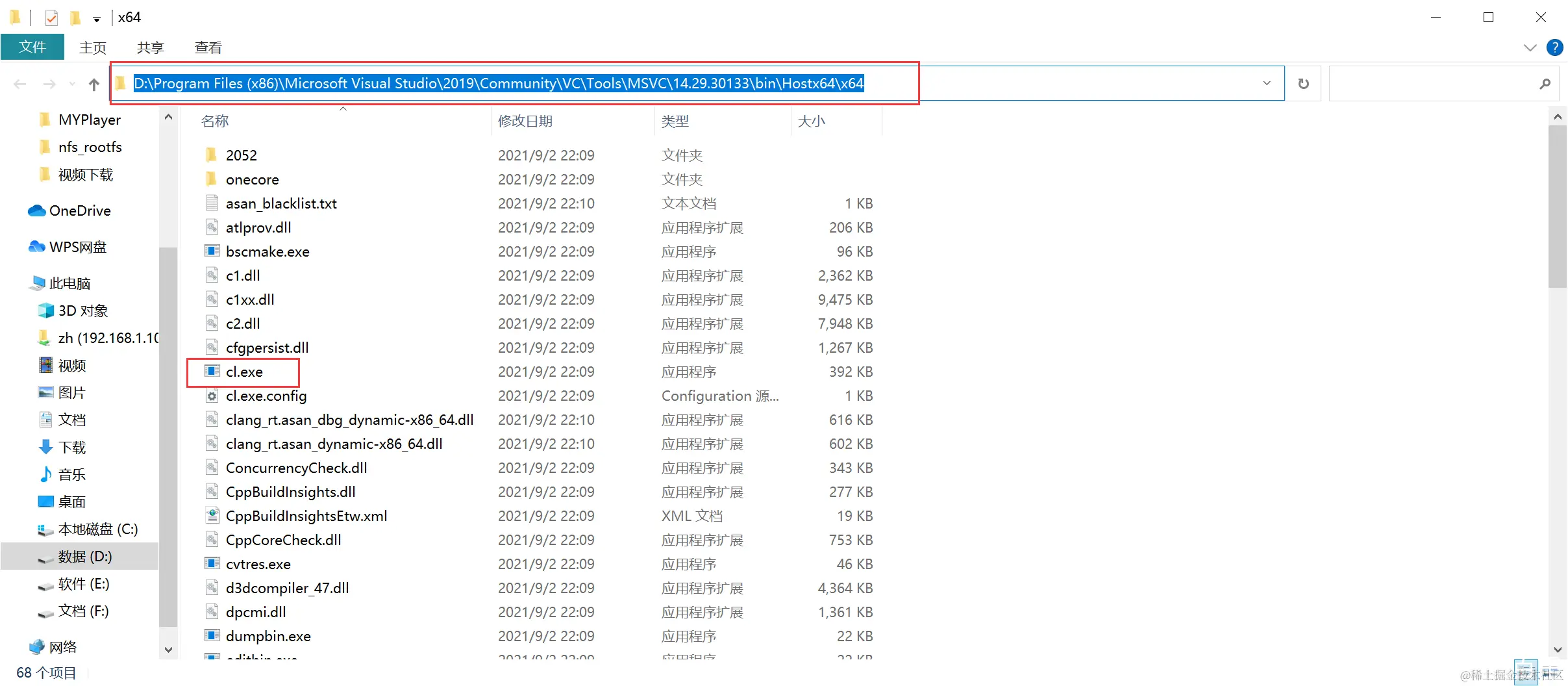Image resolution: width=1568 pixels, height=686 pixels.
Task: Open the quick access toolbar dropdown
Action: tap(97, 19)
